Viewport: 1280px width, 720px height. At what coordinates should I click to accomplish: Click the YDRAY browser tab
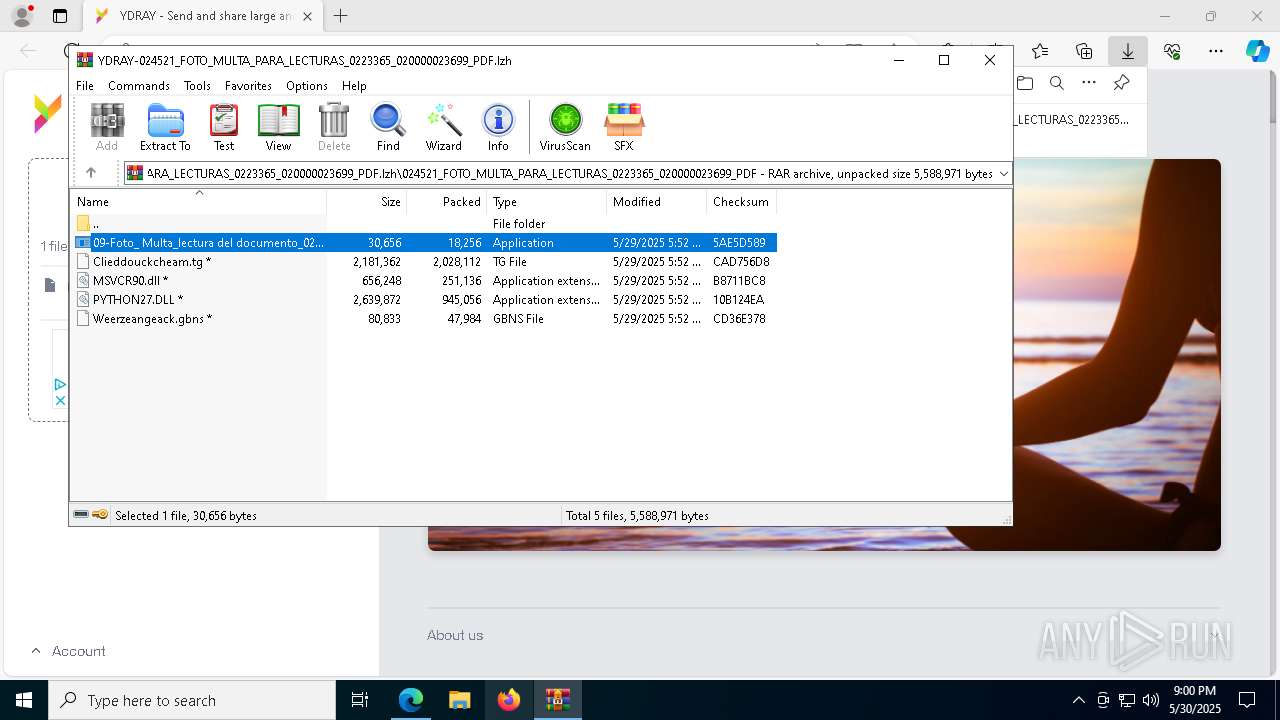click(204, 16)
